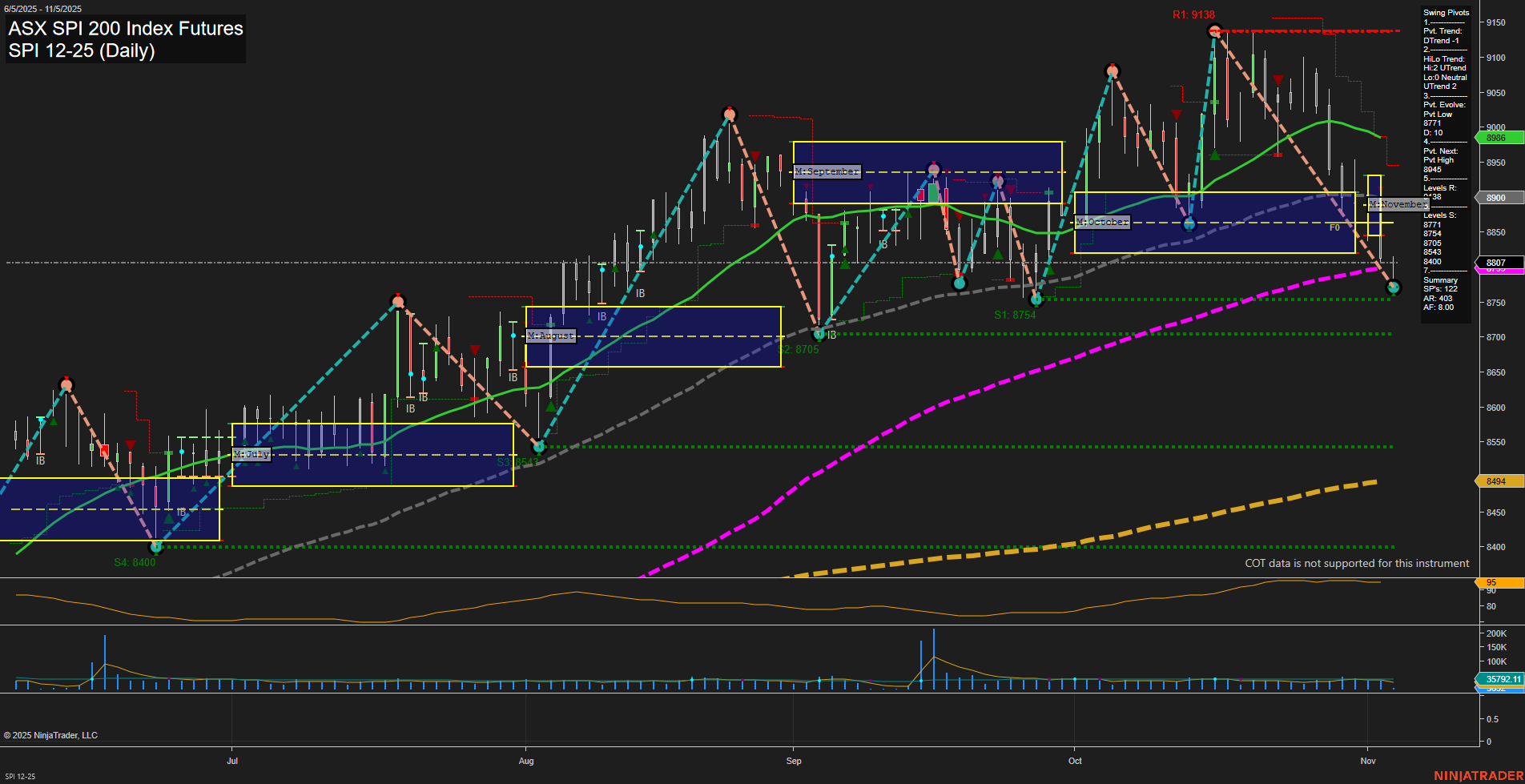Click the M:November label near the price axis
This screenshot has height=784, width=1525.
tap(1398, 205)
